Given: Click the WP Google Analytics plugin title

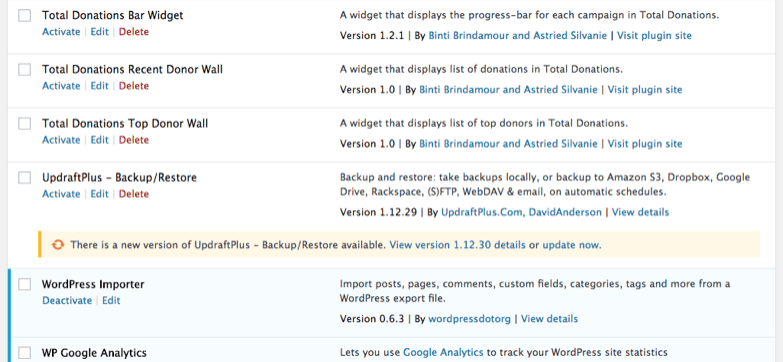Looking at the screenshot, I should (94, 353).
